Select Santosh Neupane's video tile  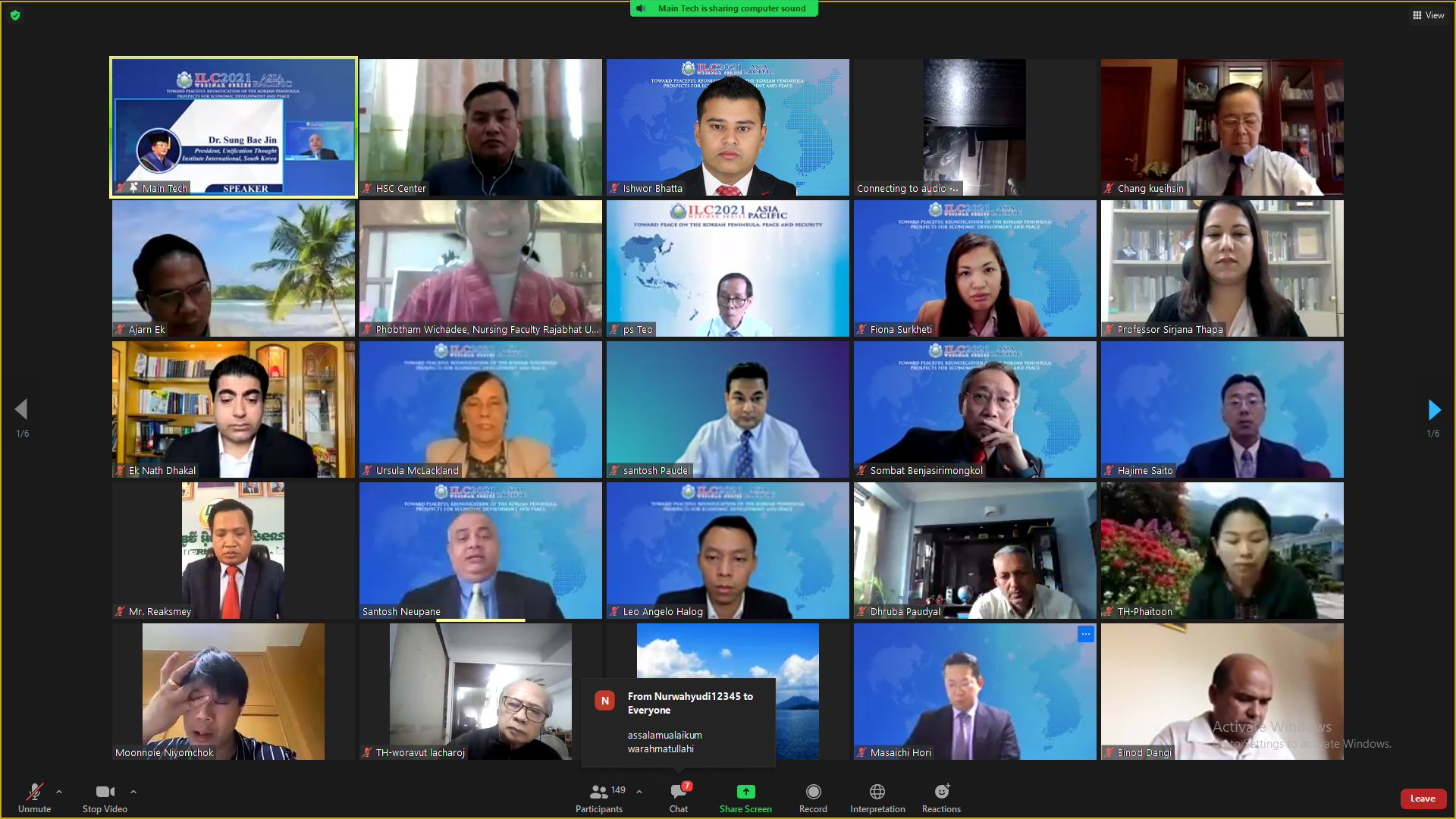coord(481,551)
